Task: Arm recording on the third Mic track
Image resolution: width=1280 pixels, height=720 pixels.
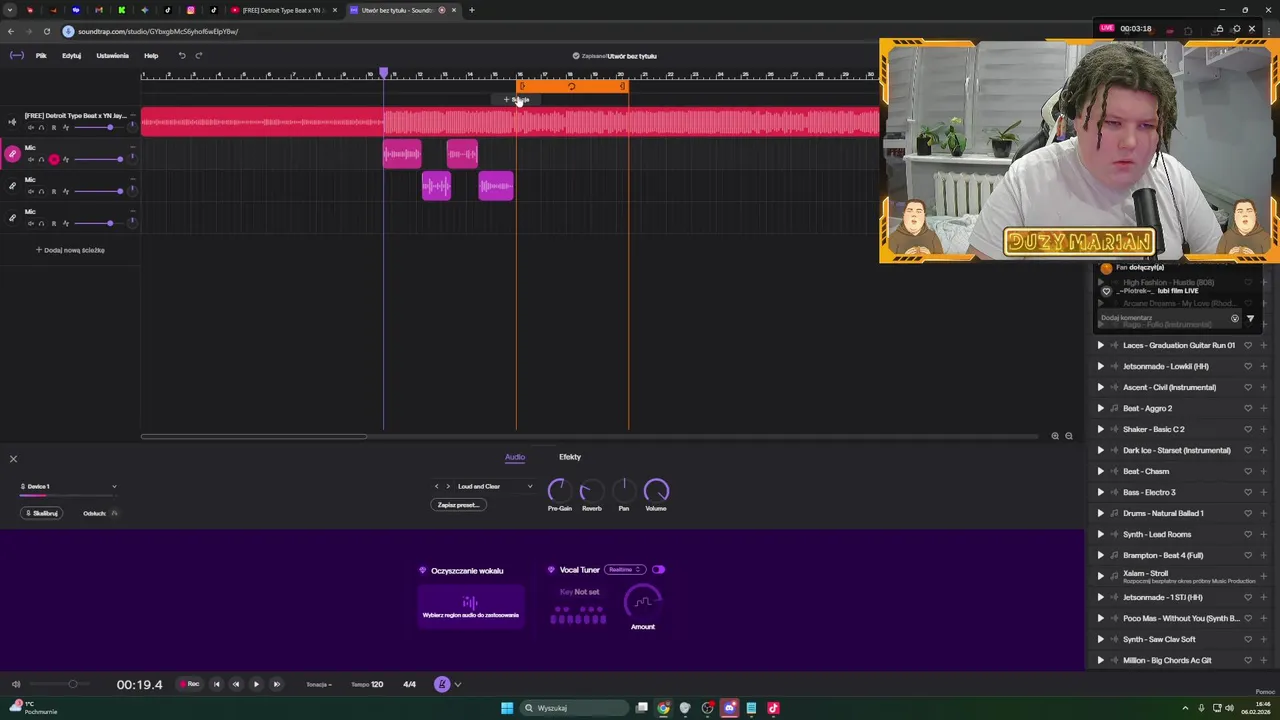Action: click(54, 223)
